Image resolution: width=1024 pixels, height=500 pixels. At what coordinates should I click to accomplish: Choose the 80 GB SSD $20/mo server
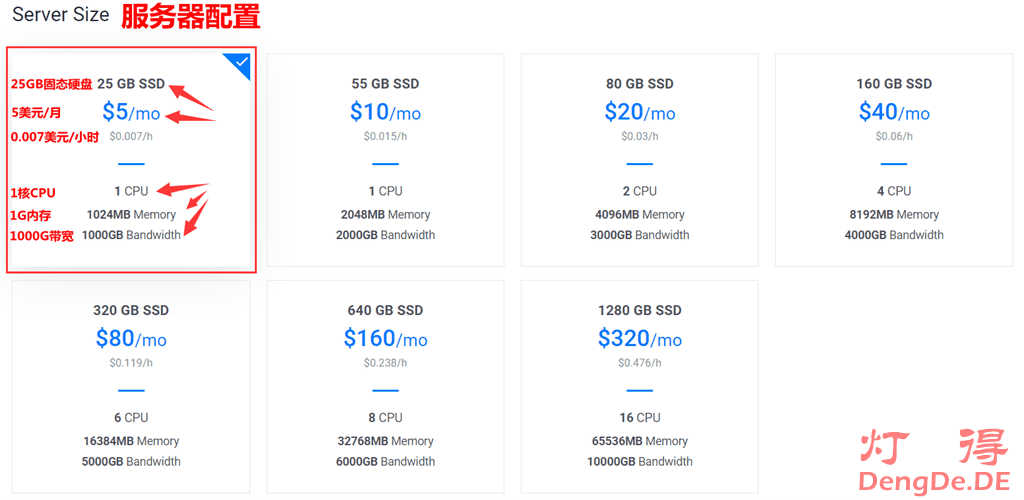pos(639,160)
